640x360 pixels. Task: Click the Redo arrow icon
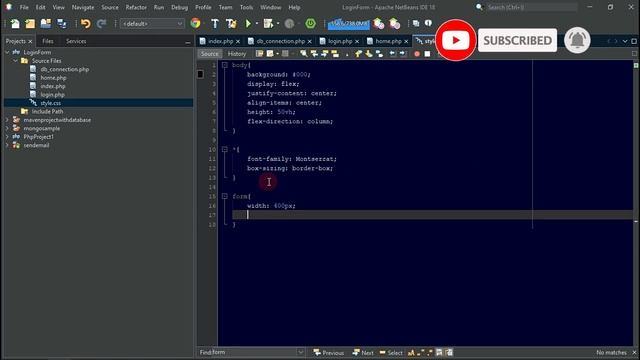point(101,24)
